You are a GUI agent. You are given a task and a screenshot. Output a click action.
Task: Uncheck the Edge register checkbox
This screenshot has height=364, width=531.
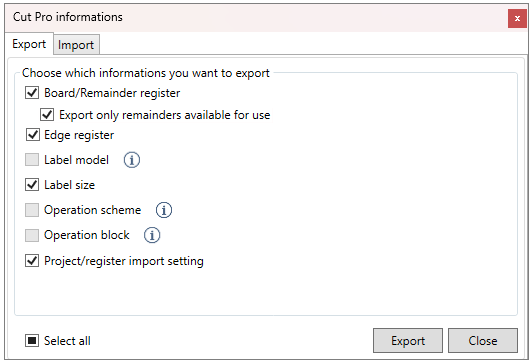pyautogui.click(x=33, y=135)
